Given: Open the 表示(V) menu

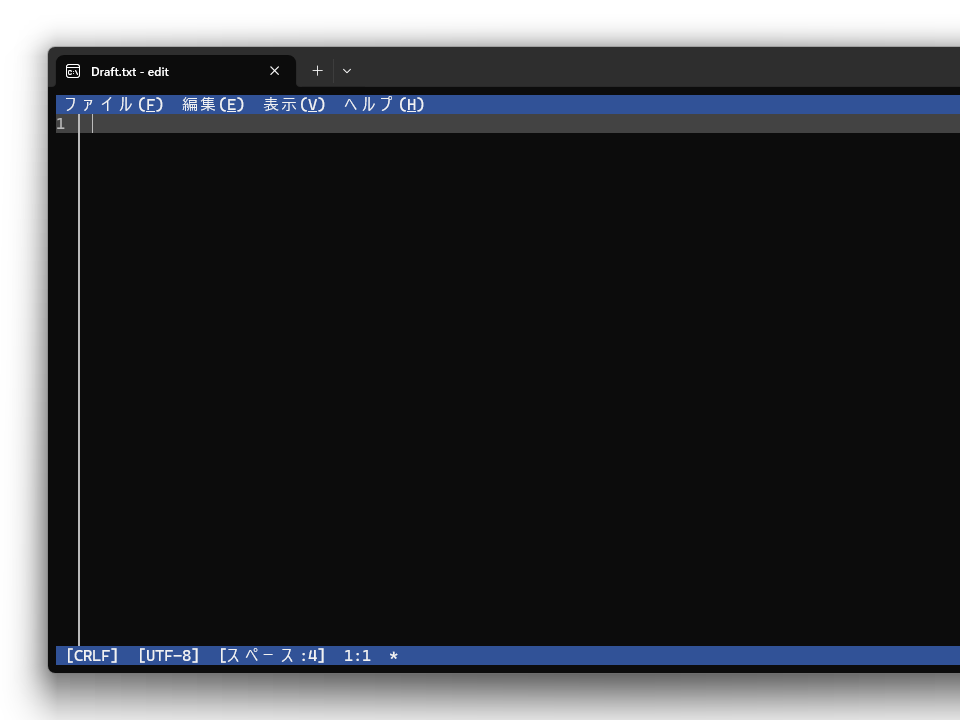Looking at the screenshot, I should coord(294,104).
